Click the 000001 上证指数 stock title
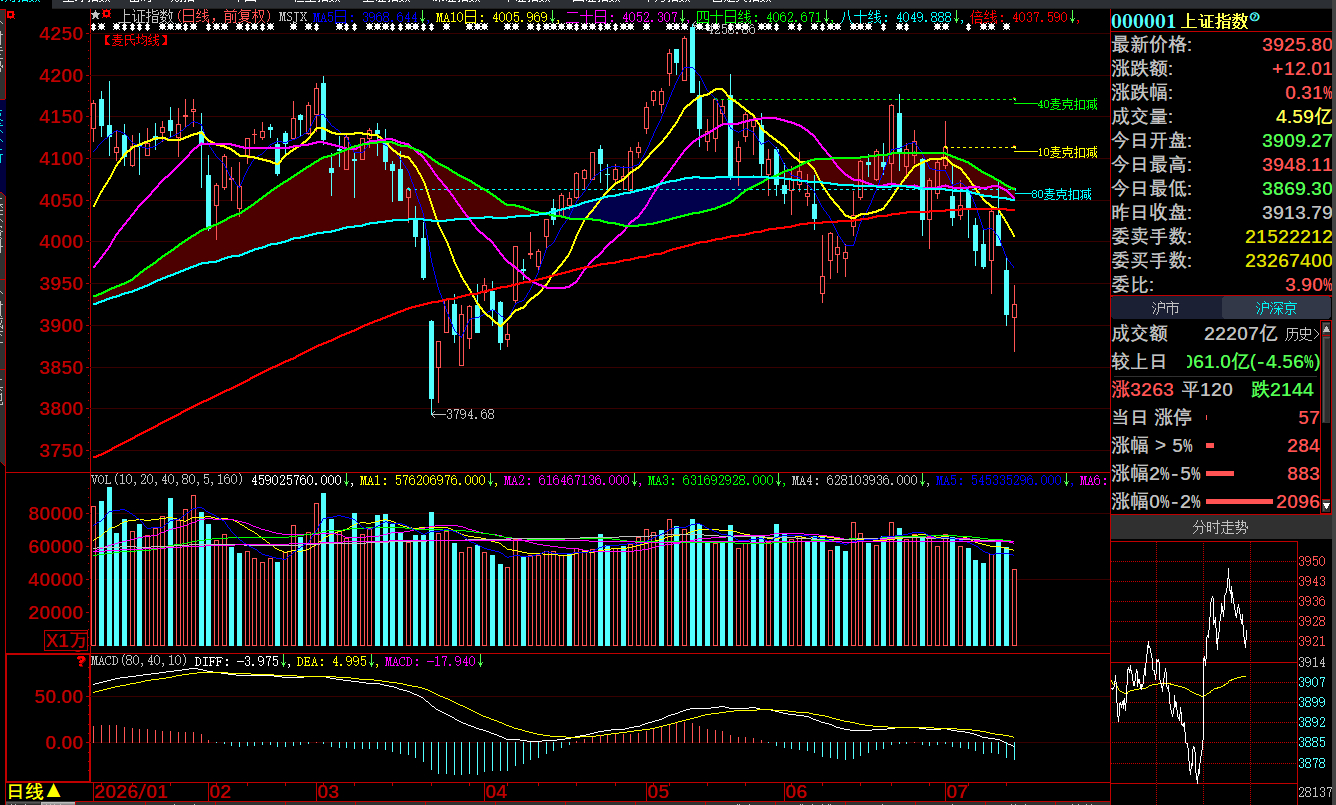 [x=1180, y=20]
